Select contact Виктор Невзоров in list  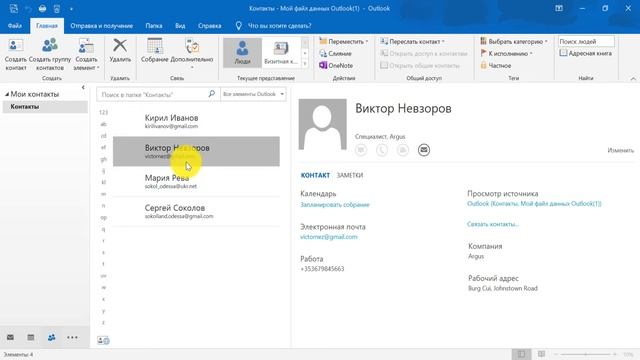(x=196, y=151)
